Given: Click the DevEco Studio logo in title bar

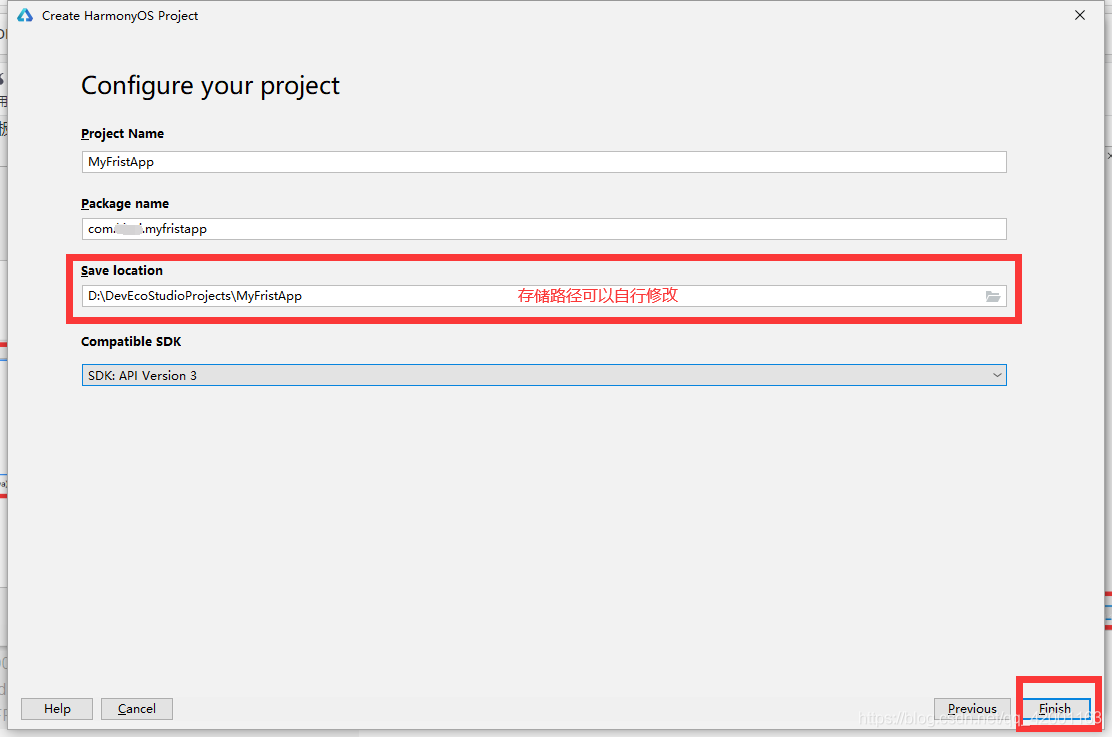Looking at the screenshot, I should coord(25,15).
